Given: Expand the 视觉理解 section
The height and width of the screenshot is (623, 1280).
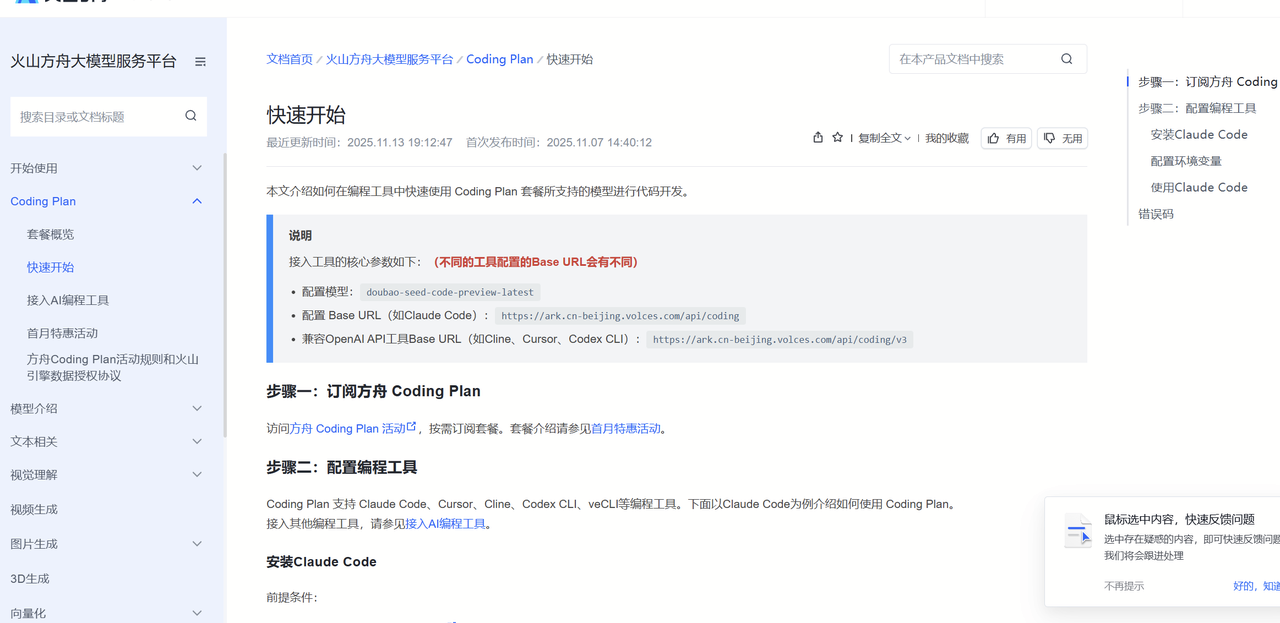Looking at the screenshot, I should 197,474.
